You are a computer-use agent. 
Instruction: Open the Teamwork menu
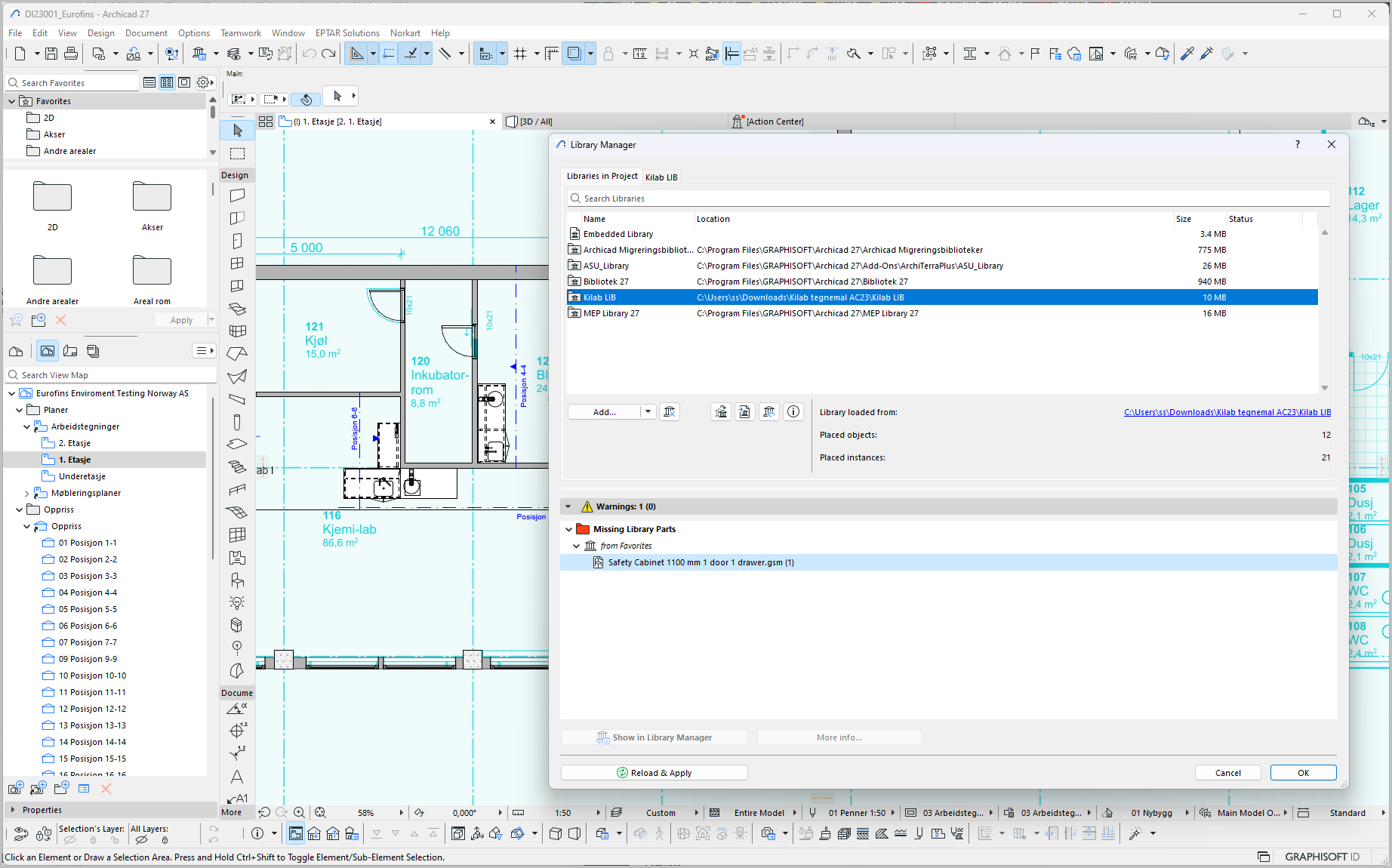click(240, 33)
